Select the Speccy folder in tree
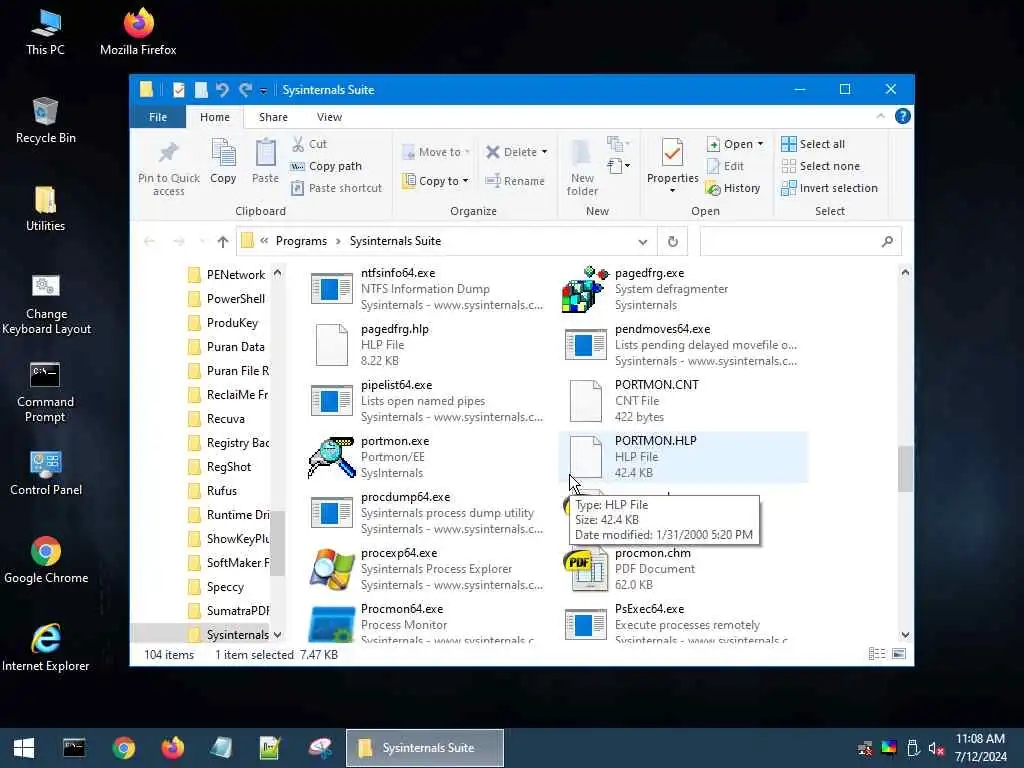Image resolution: width=1024 pixels, height=768 pixels. [x=225, y=586]
